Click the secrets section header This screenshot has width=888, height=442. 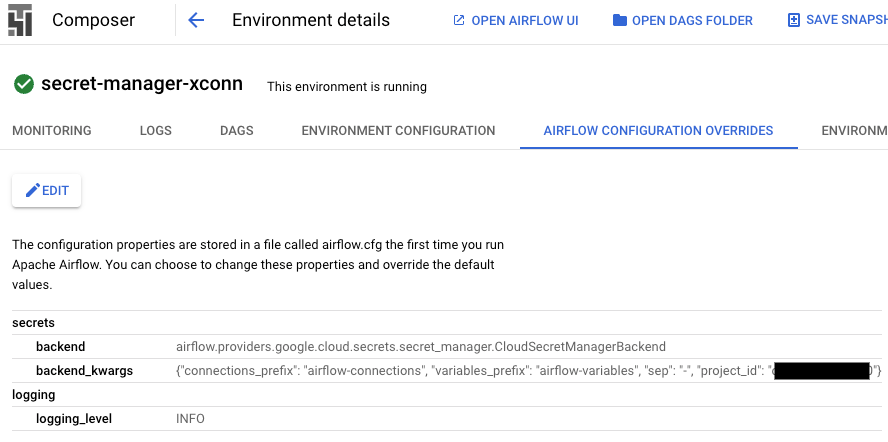pyautogui.click(x=33, y=322)
